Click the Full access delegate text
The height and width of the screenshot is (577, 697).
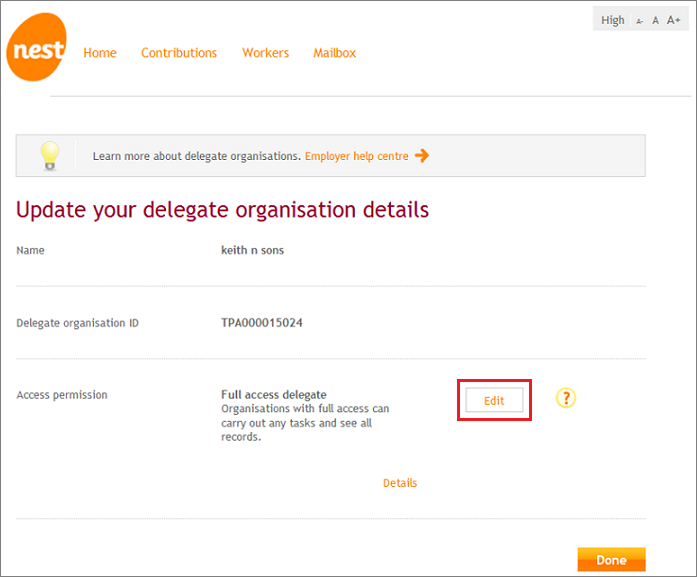pyautogui.click(x=274, y=395)
